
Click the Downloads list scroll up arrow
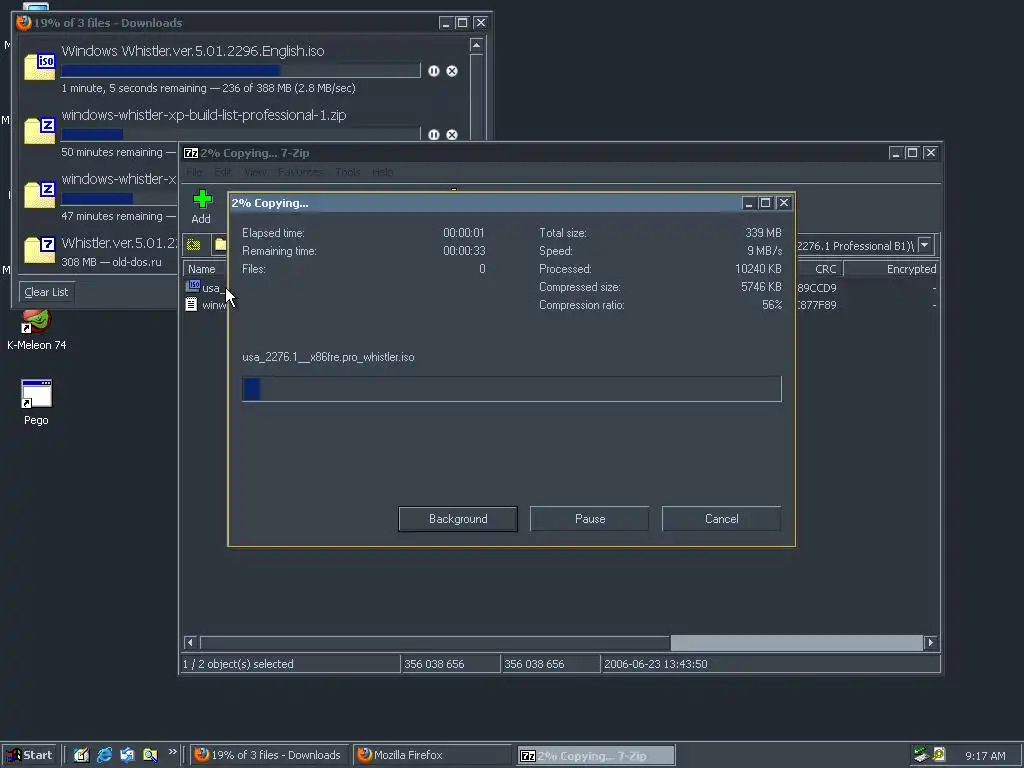point(476,45)
